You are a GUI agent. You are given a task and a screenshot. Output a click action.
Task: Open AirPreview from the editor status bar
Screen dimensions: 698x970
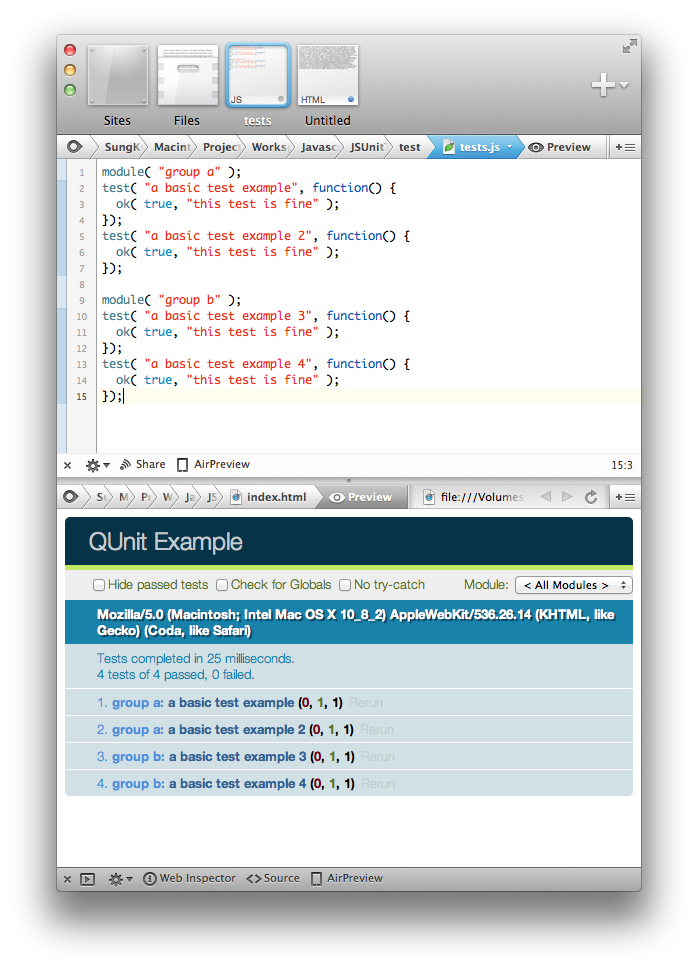pyautogui.click(x=213, y=465)
